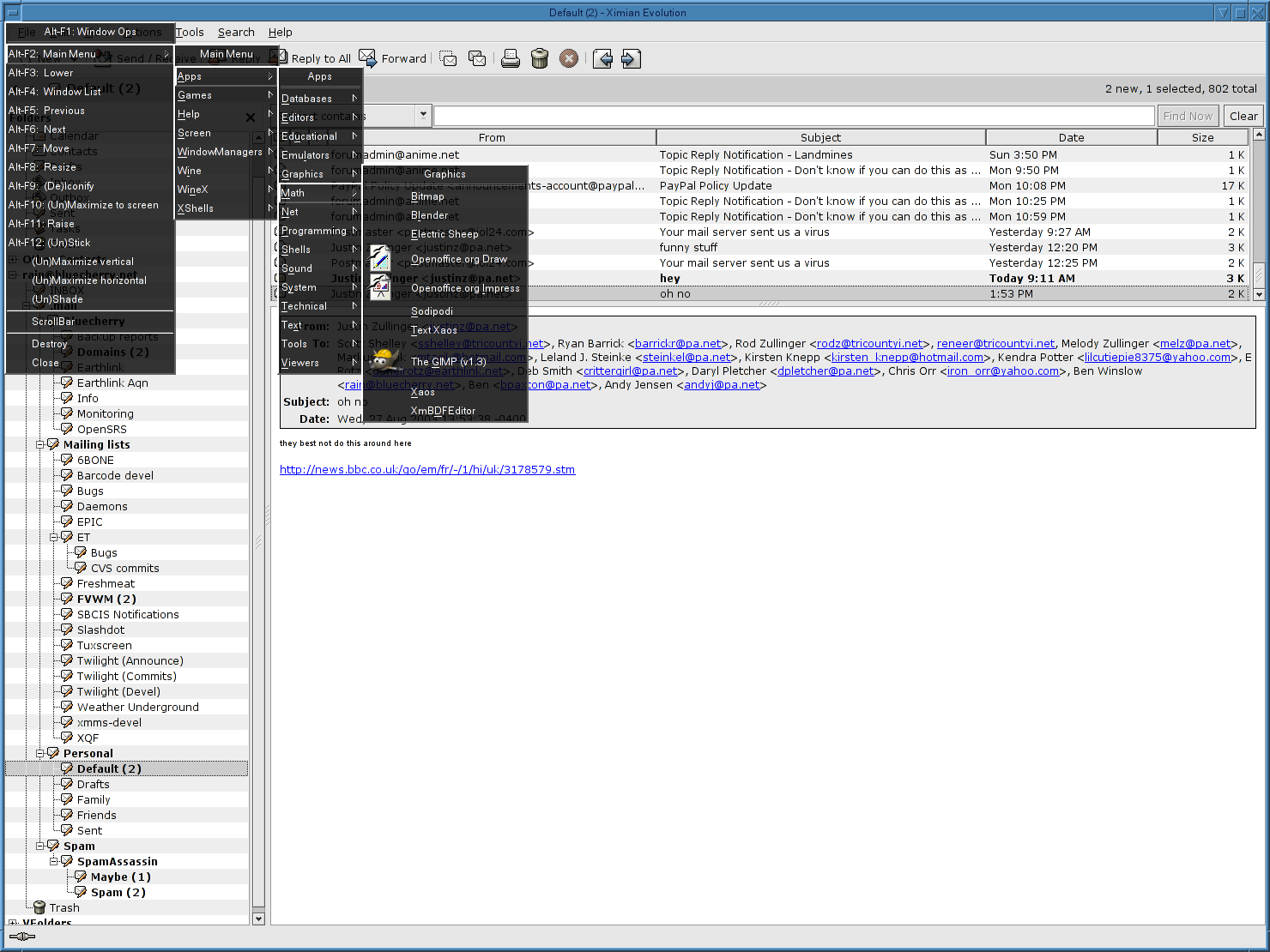The image size is (1270, 952).
Task: Click the Trash can icon in folder tree
Action: [x=39, y=907]
